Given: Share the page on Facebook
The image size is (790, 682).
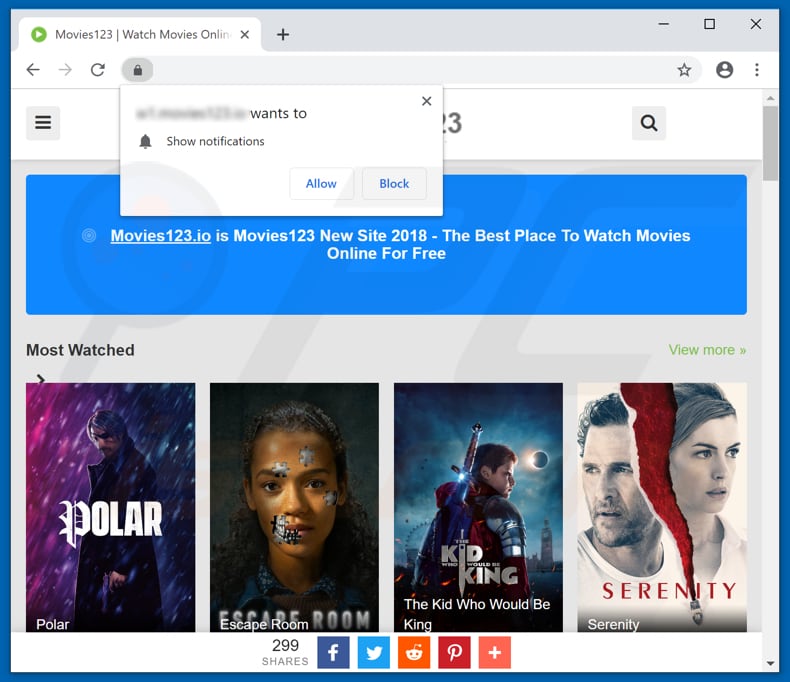Looking at the screenshot, I should 333,653.
